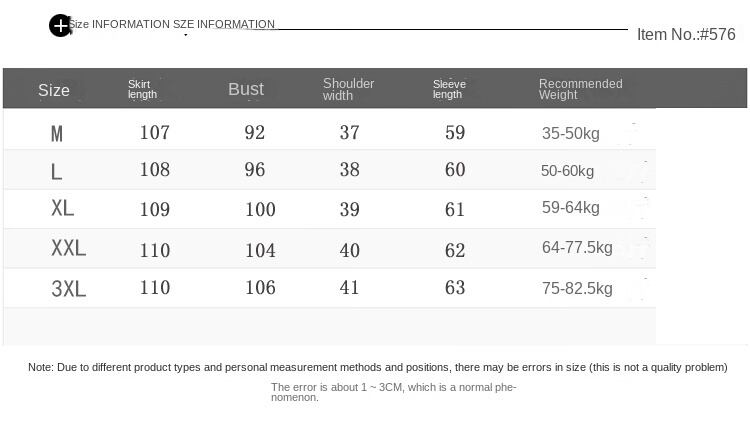Click the XXL size row label
The width and height of the screenshot is (750, 424).
click(x=69, y=248)
